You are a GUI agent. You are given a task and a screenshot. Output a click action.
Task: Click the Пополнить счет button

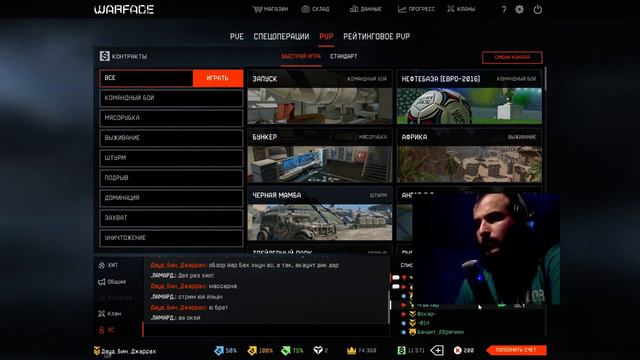(x=516, y=350)
